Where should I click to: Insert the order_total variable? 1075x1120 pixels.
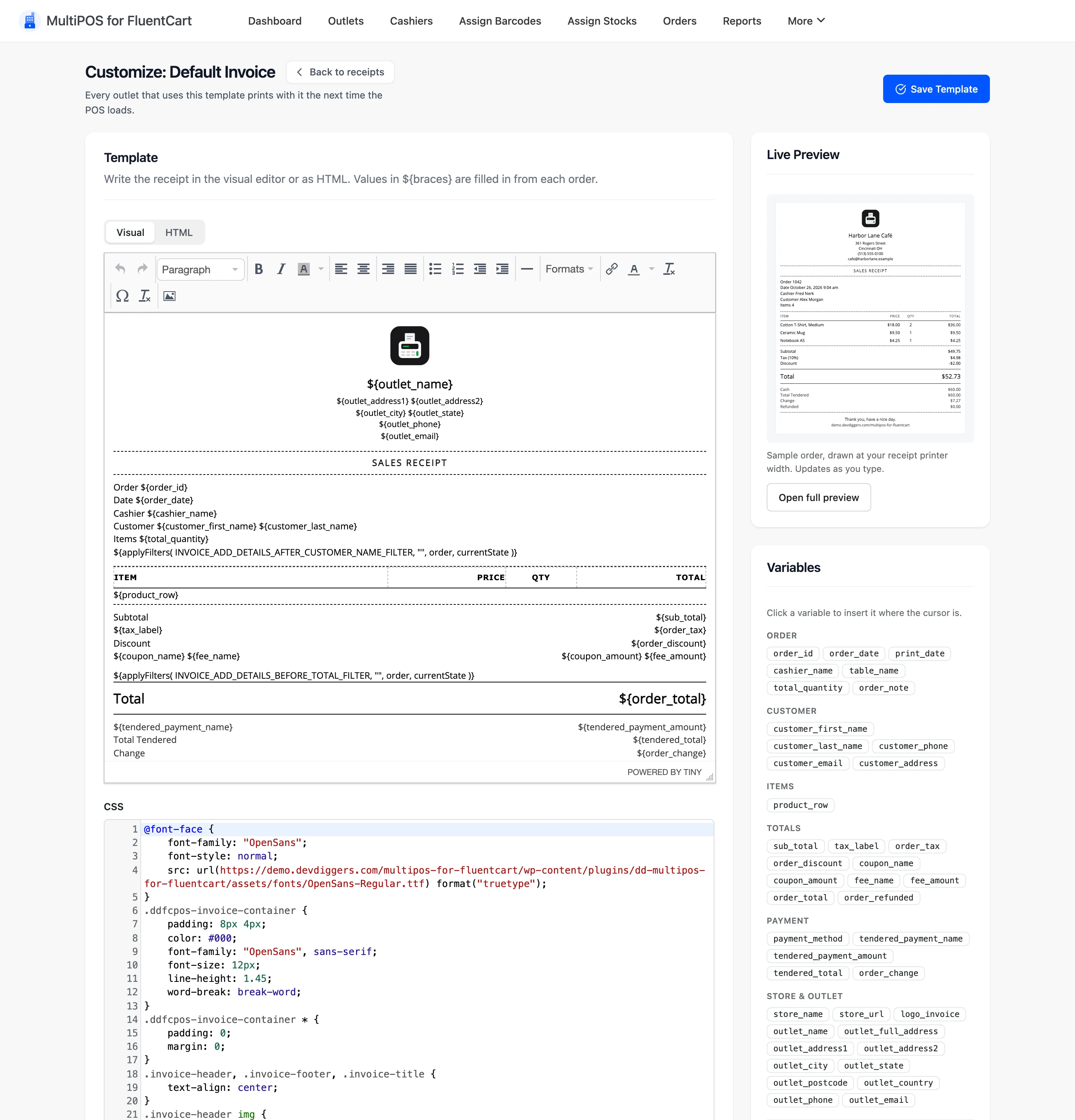(x=800, y=898)
